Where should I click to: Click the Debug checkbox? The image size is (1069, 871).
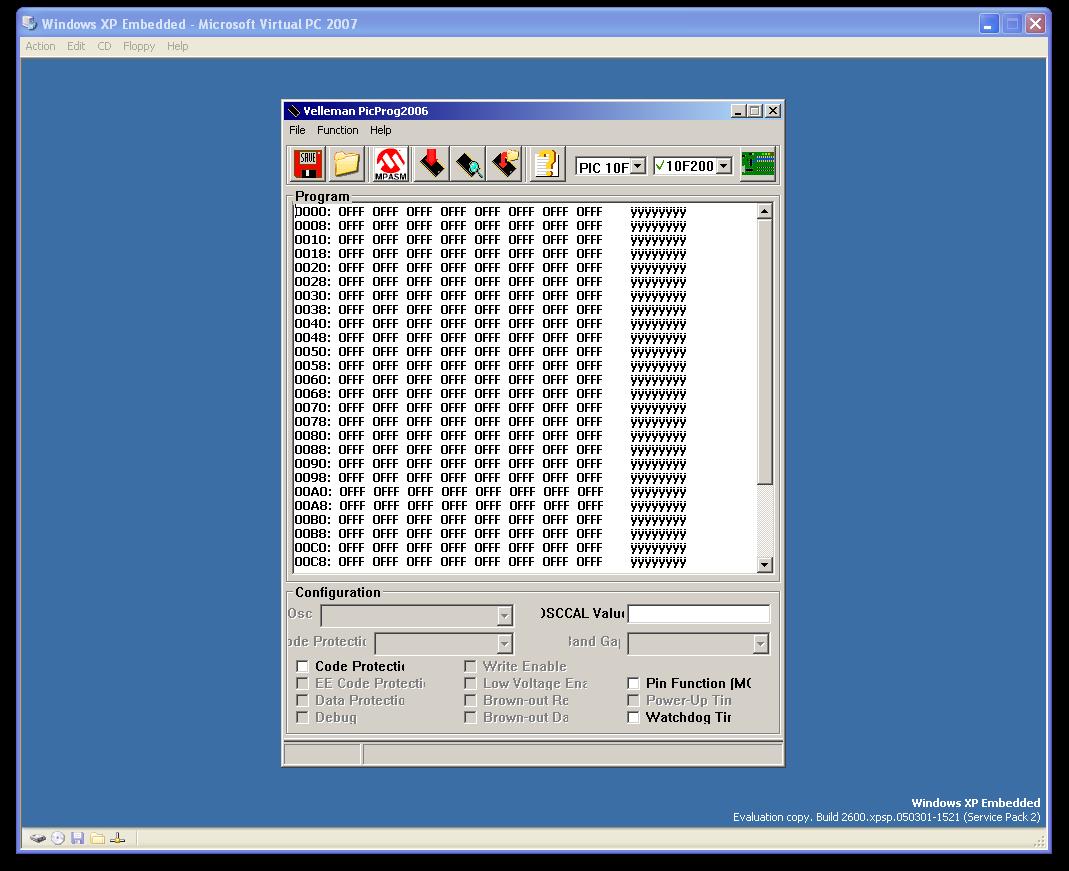[x=303, y=718]
